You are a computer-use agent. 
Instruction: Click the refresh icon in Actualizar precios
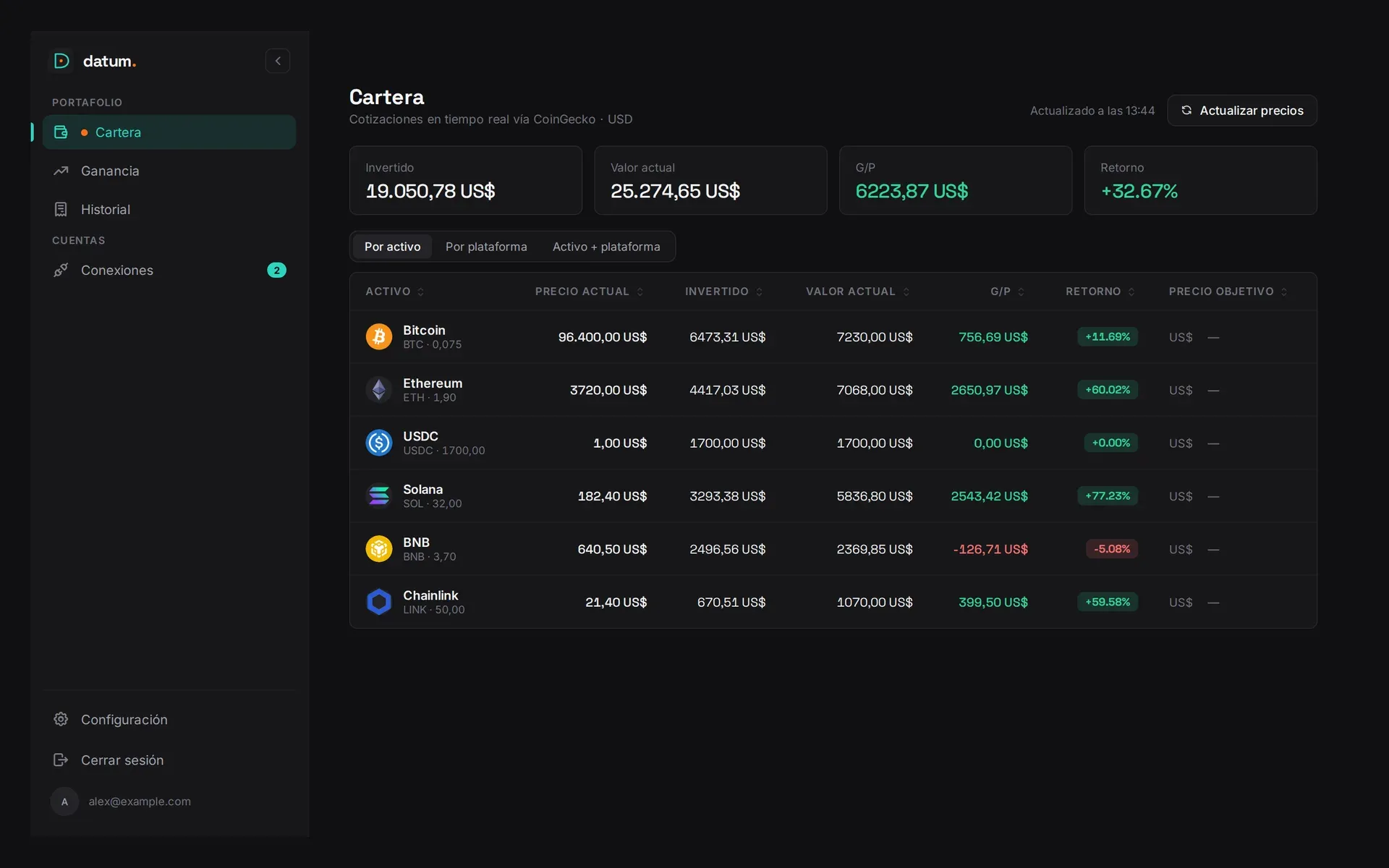1186,110
